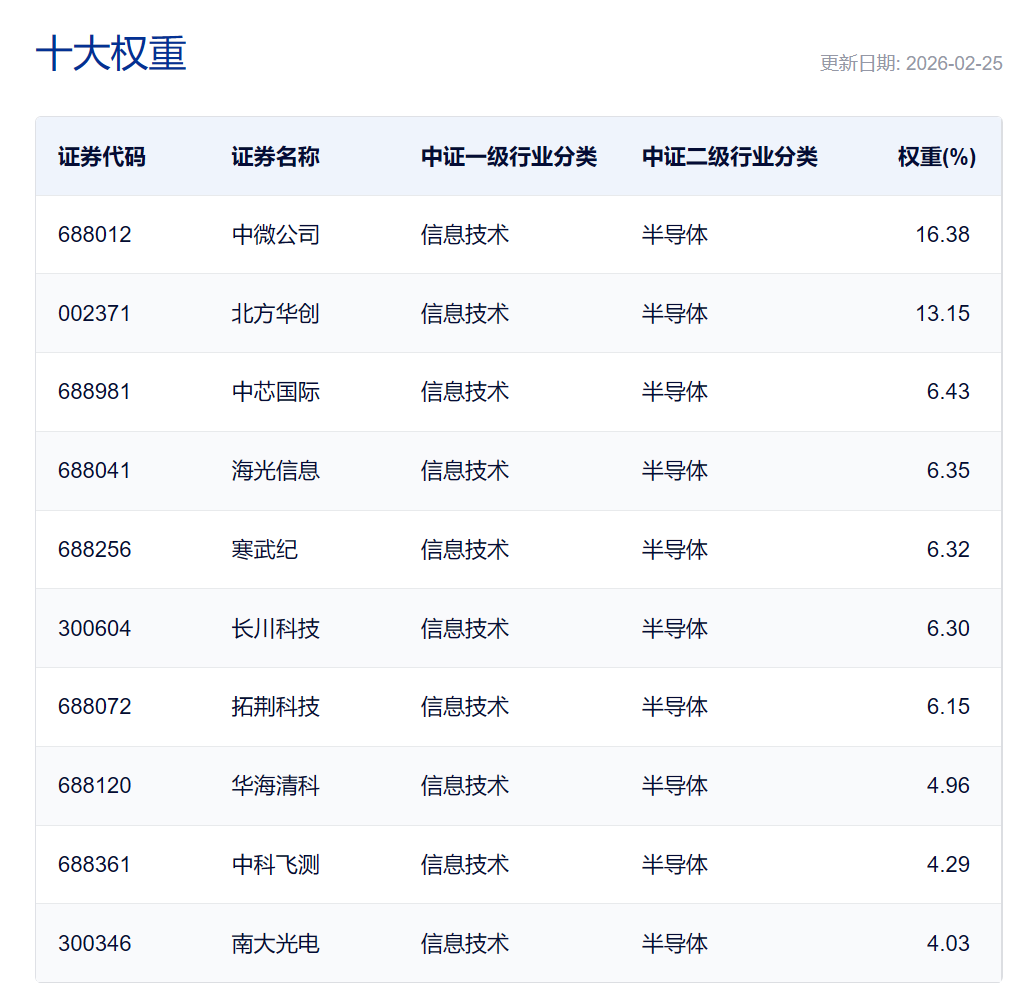Click the 南大光电 bottom row entry
Screen dimensions: 1018x994
pos(276,943)
